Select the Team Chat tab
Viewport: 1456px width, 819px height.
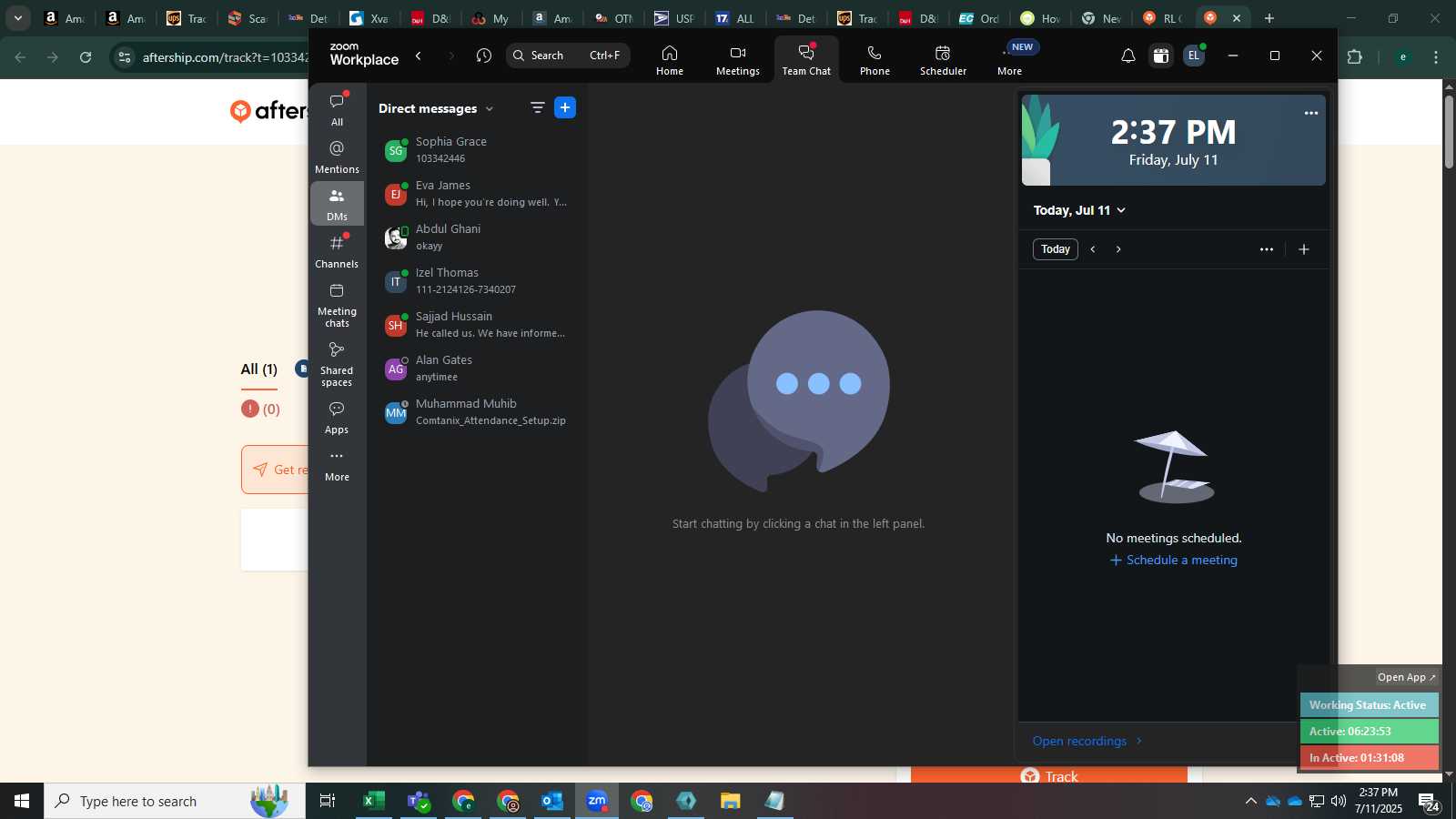(806, 60)
